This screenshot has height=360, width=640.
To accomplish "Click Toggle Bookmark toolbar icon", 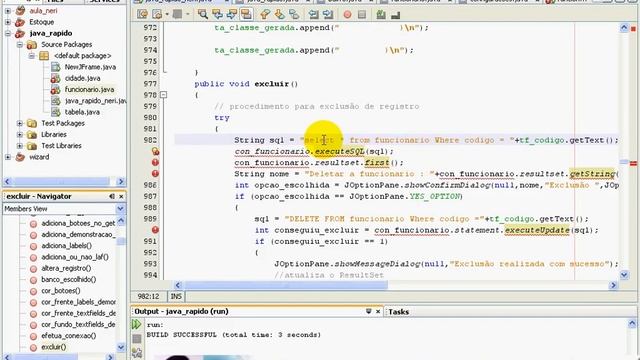I will pyautogui.click(x=294, y=15).
